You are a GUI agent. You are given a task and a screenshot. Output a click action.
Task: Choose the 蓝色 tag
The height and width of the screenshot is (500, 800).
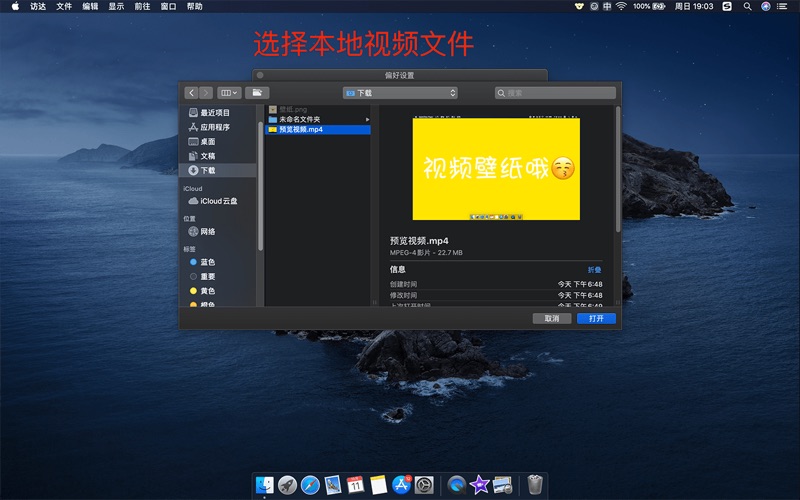(203, 262)
